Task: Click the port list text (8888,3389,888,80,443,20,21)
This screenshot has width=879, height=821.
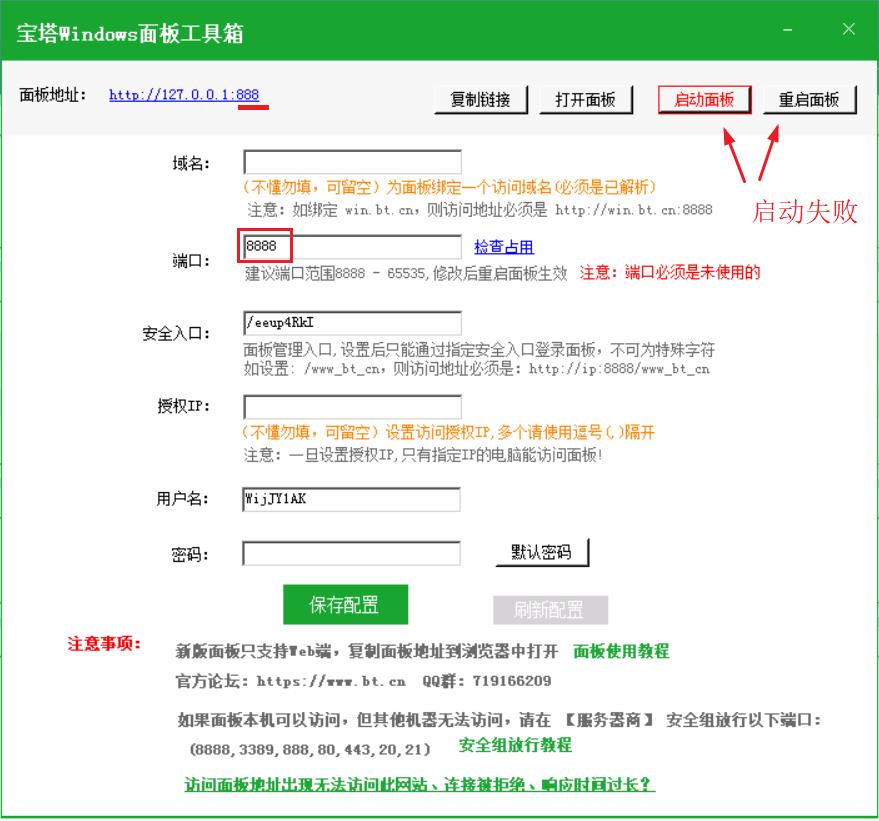Action: coord(311,749)
